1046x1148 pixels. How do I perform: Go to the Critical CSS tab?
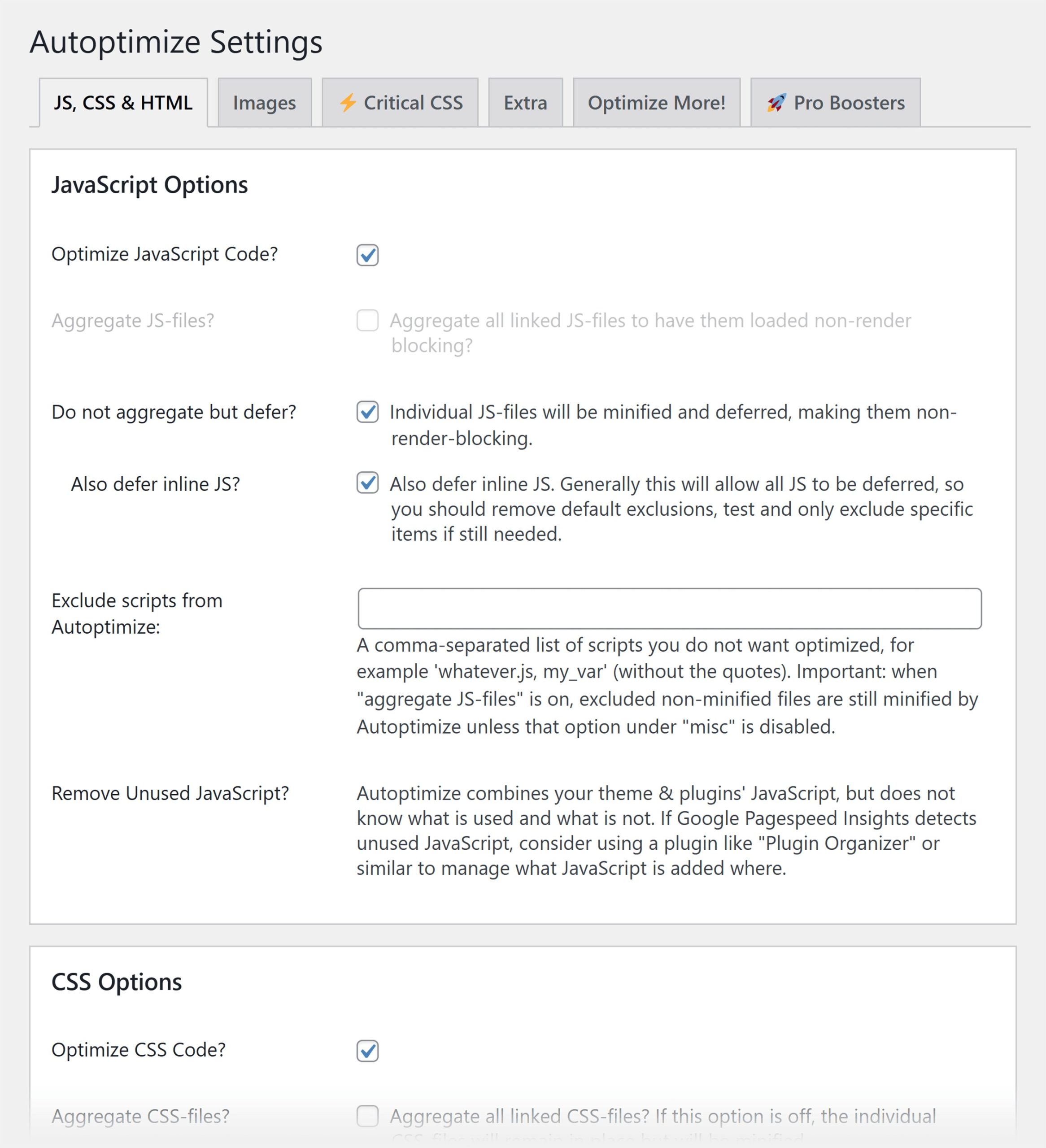coord(400,103)
